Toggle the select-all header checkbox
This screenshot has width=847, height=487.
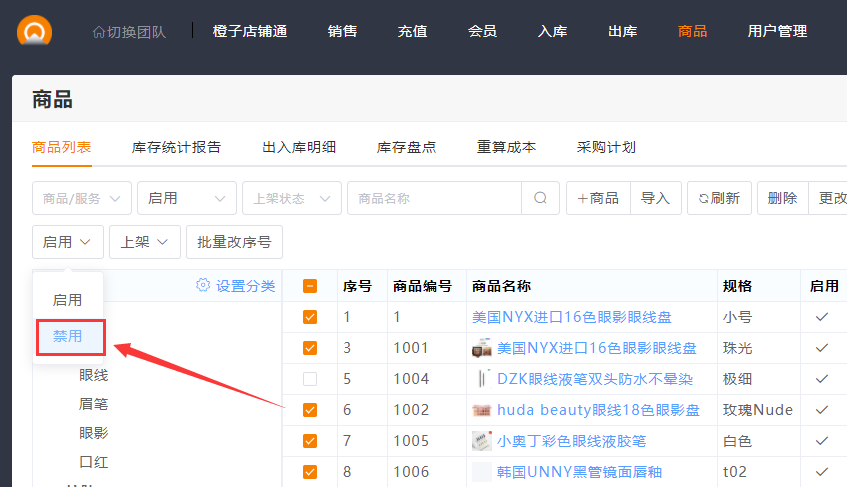310,286
